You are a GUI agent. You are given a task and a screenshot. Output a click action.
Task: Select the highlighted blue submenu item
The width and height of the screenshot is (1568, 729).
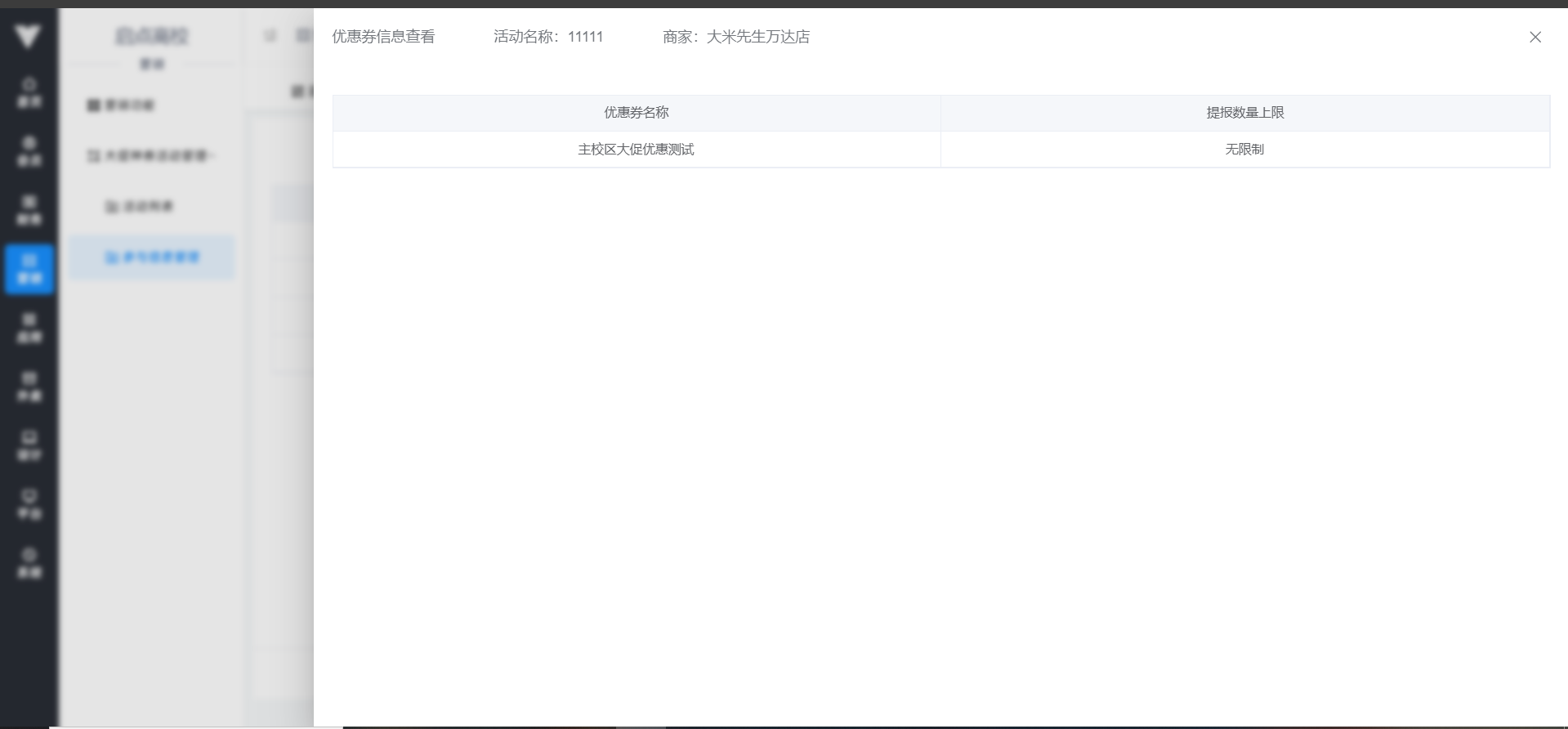[x=152, y=257]
